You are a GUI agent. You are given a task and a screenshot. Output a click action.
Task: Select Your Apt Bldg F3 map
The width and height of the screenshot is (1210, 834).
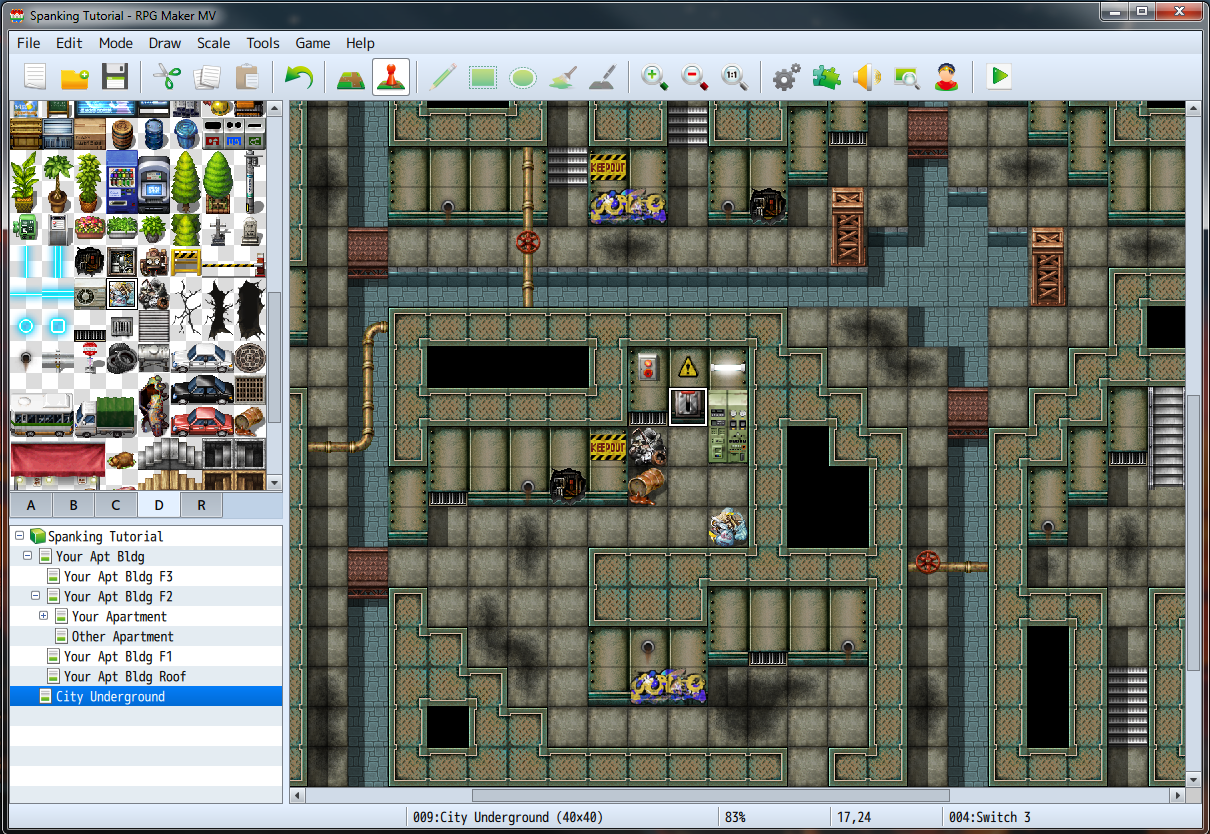pyautogui.click(x=118, y=576)
